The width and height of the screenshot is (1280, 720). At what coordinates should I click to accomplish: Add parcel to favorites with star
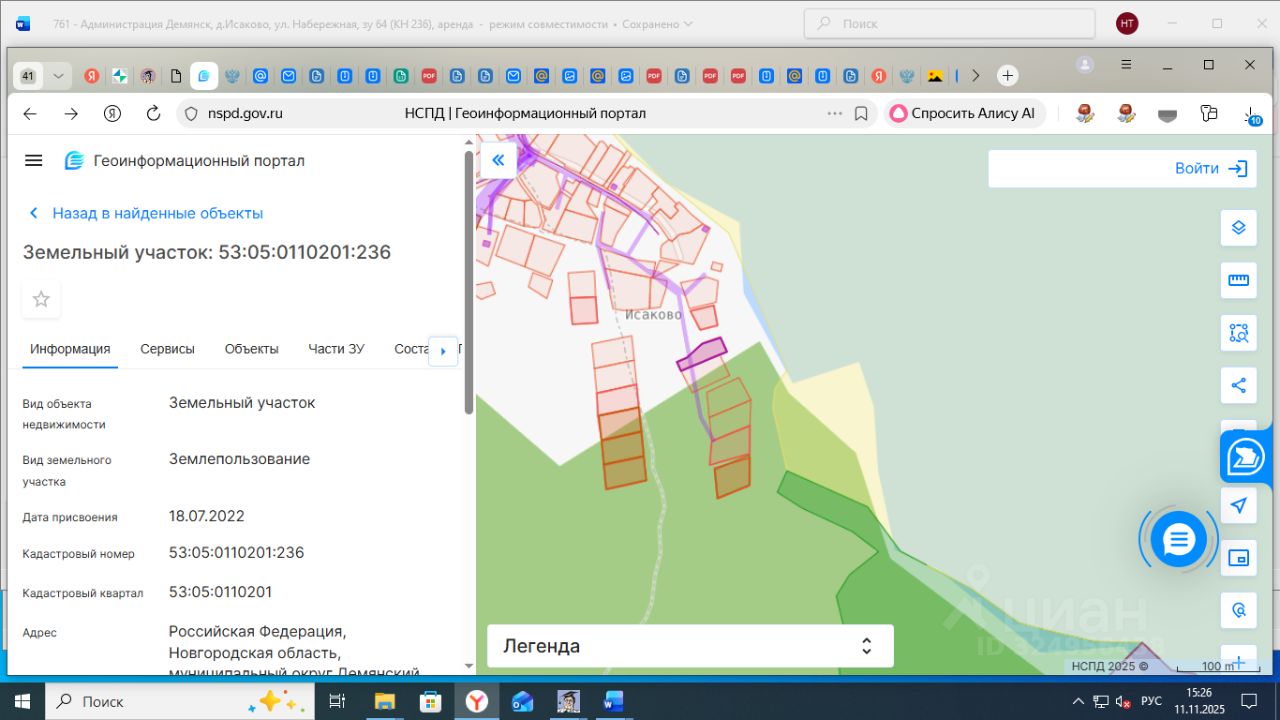pyautogui.click(x=41, y=299)
